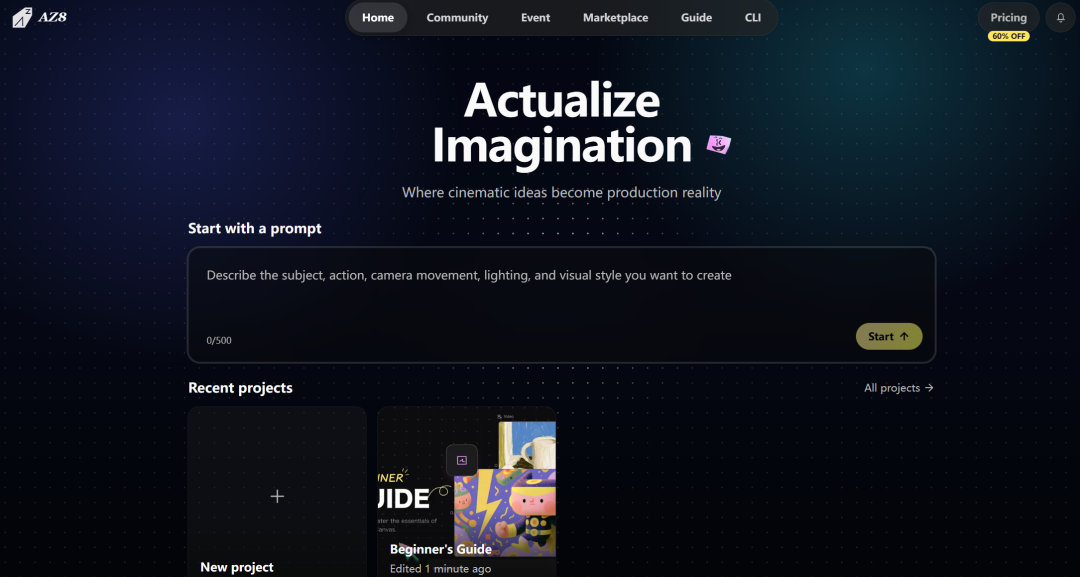The width and height of the screenshot is (1080, 577).
Task: Click the Pricing button
Action: 1008,18
